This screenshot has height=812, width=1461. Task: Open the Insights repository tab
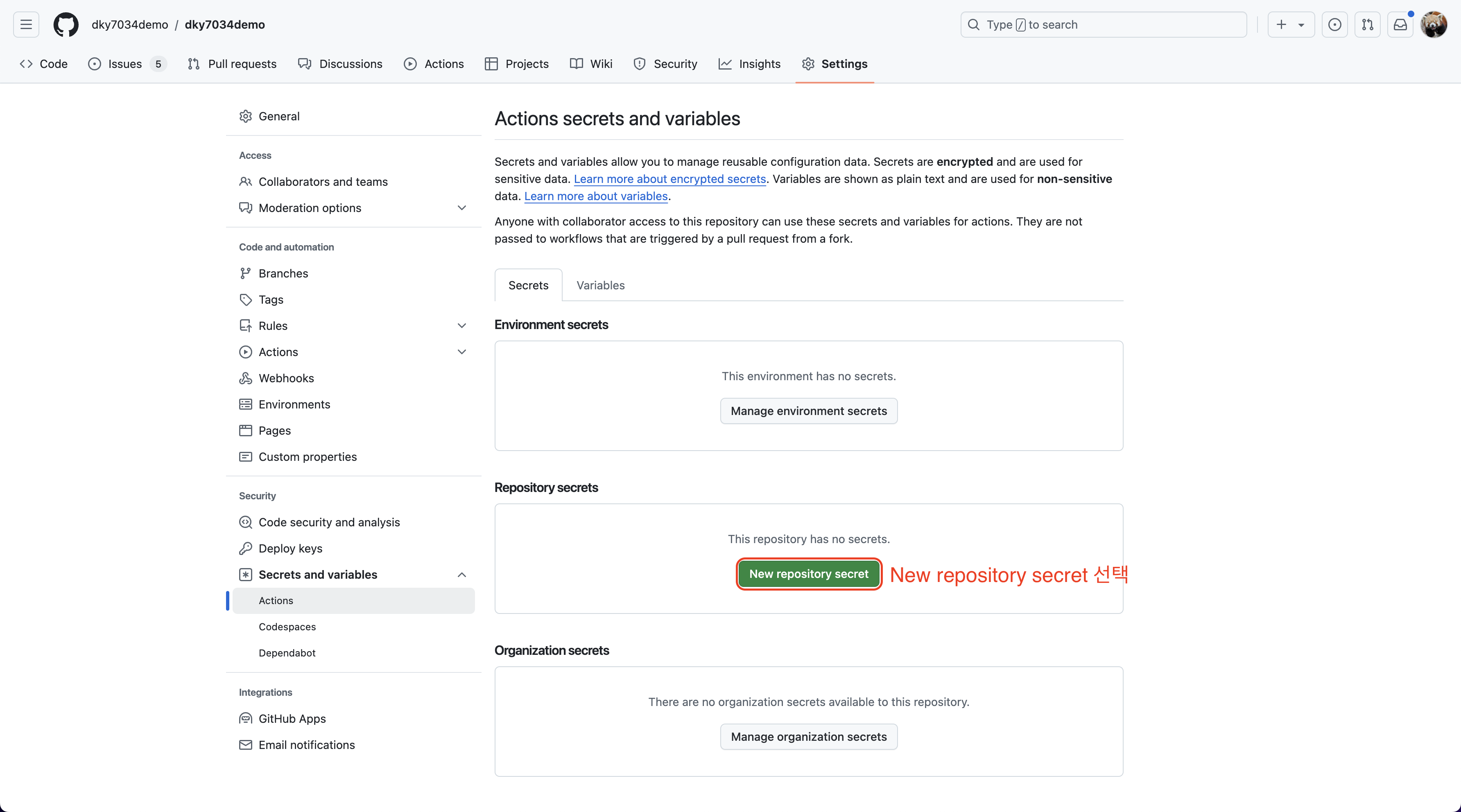[x=749, y=64]
